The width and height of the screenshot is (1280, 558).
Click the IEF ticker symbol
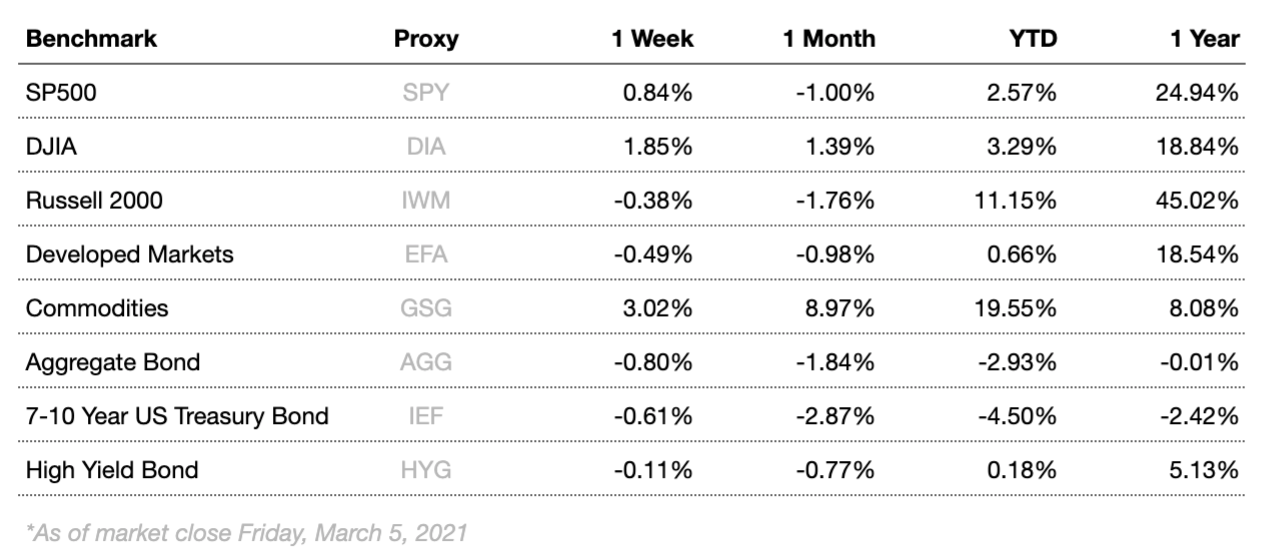[x=426, y=415]
